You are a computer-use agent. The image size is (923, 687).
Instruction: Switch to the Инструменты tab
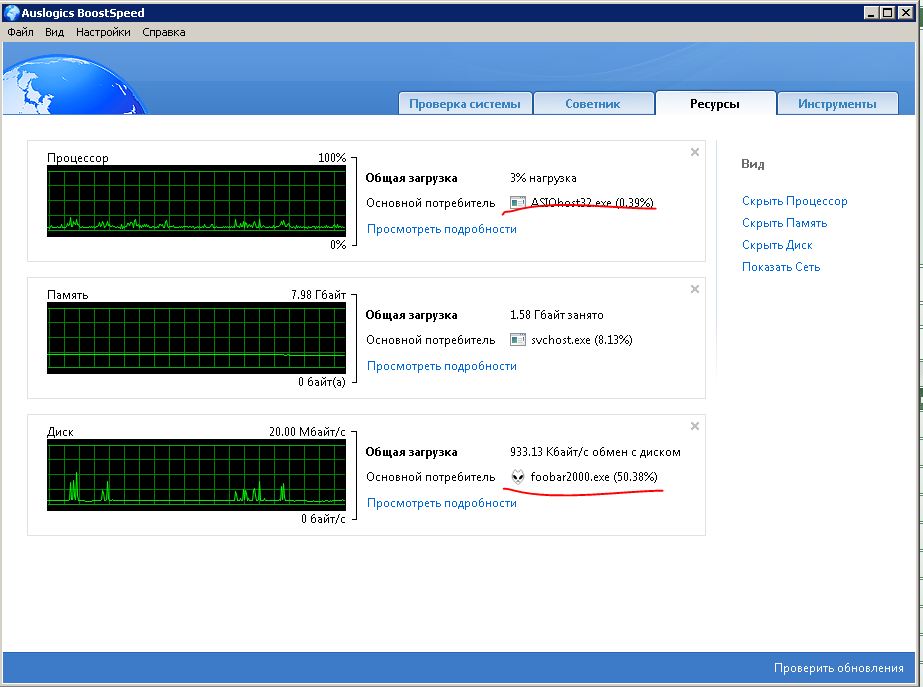pyautogui.click(x=837, y=104)
